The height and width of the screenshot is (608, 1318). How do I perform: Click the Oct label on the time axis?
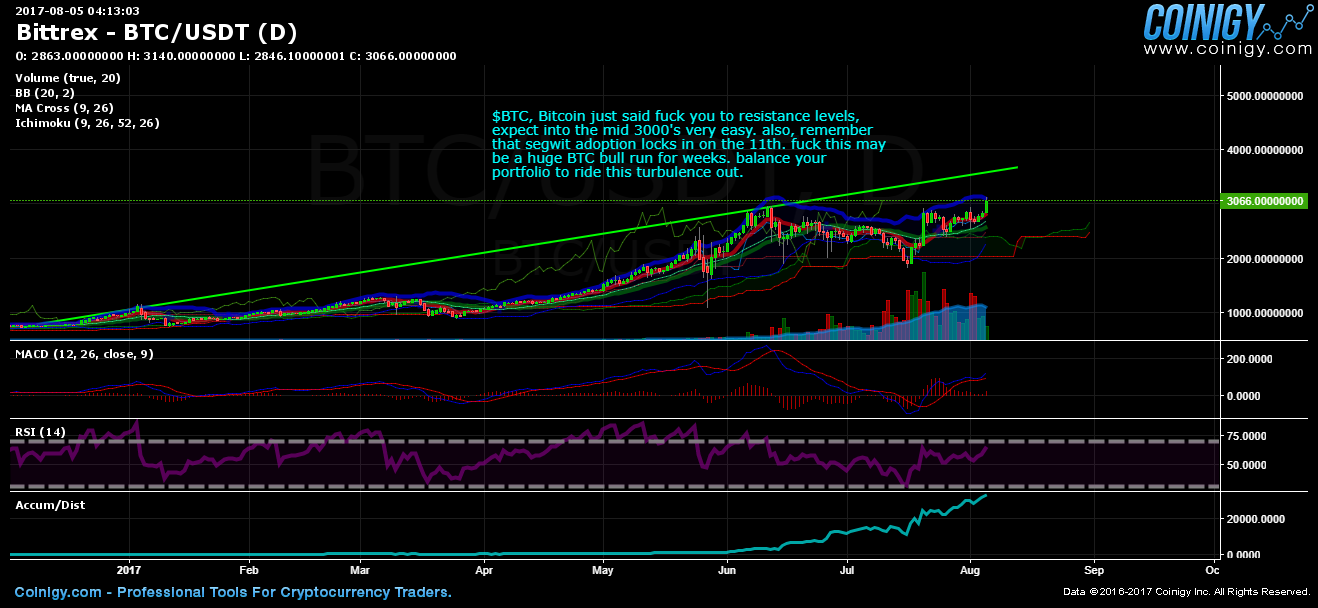tap(1213, 569)
